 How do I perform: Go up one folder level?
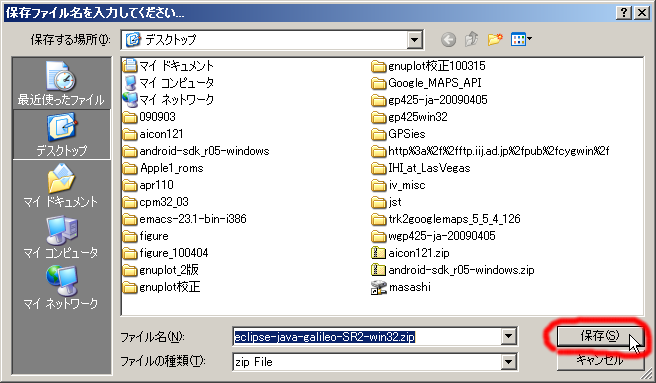coord(472,40)
